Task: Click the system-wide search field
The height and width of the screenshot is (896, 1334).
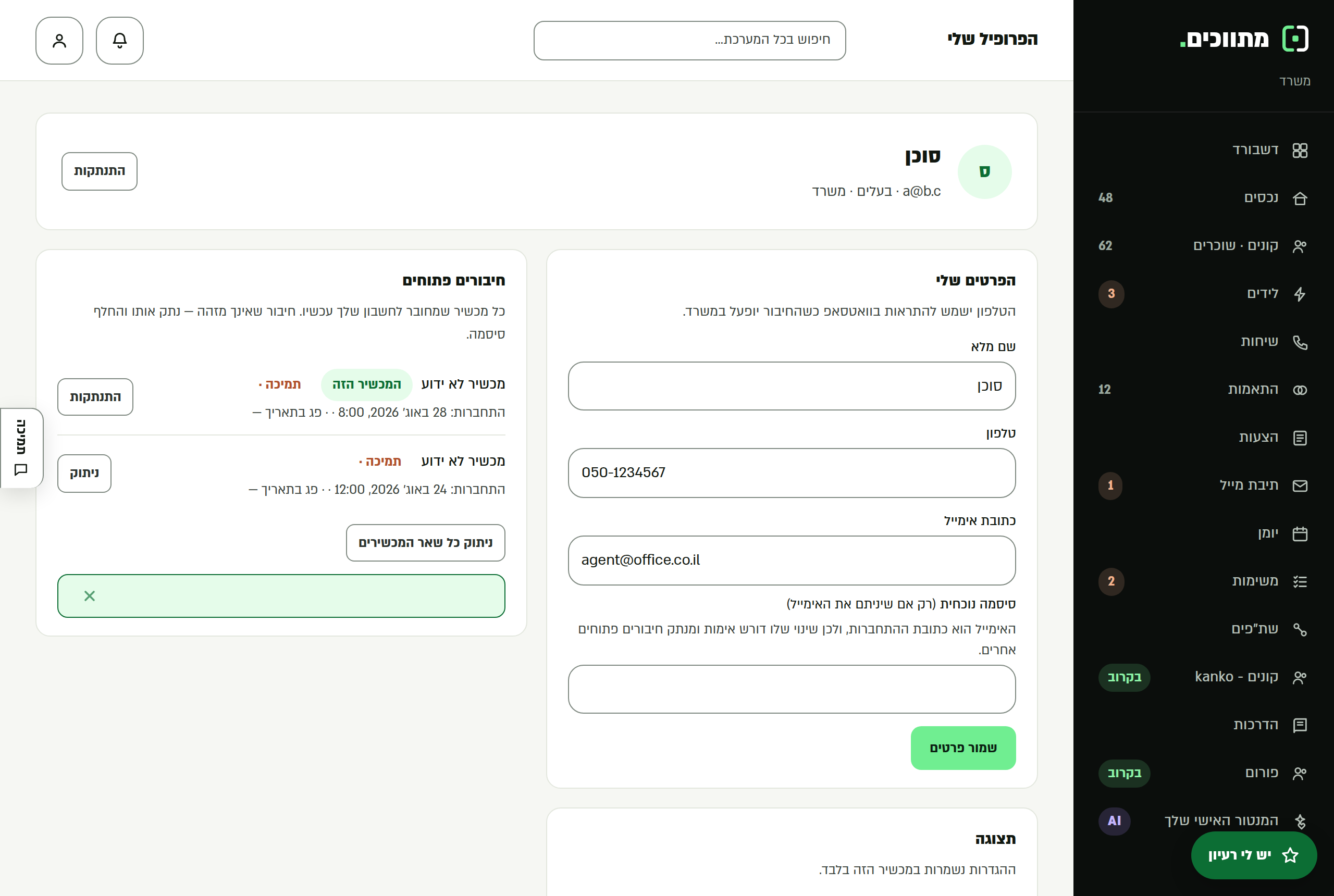Action: 690,41
